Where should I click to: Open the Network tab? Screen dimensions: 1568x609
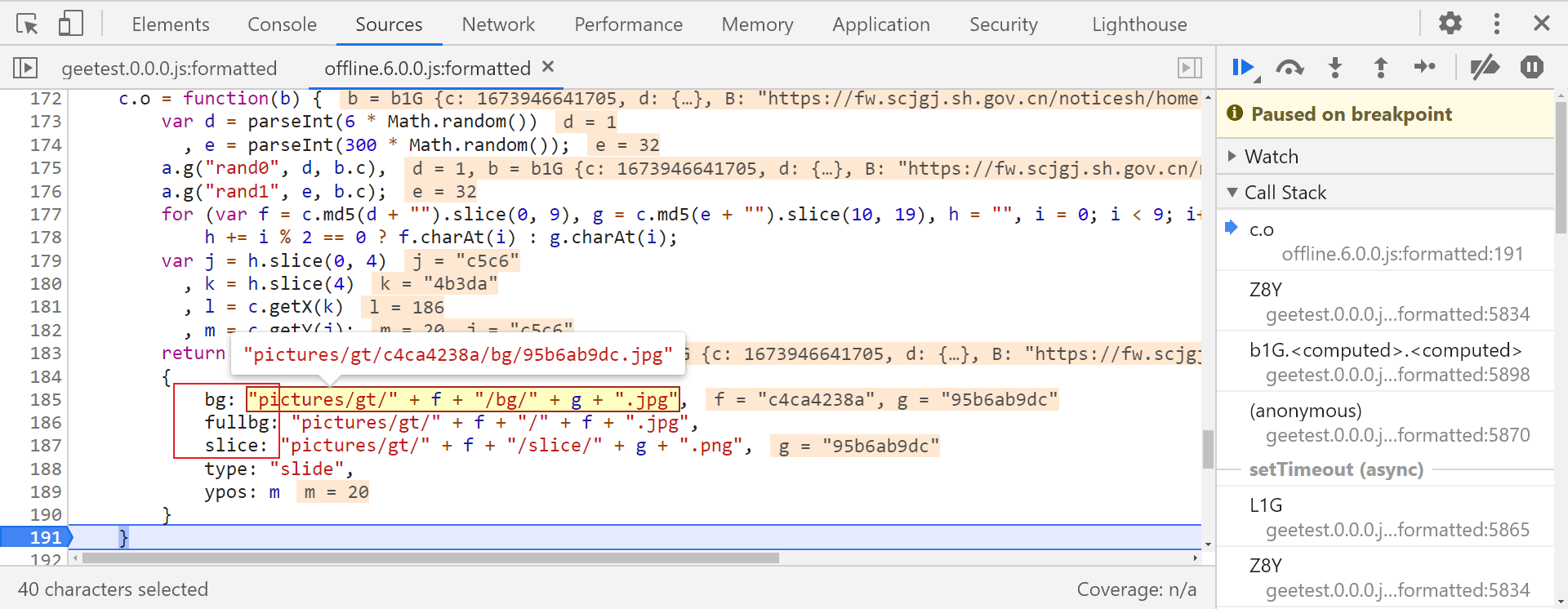[498, 24]
